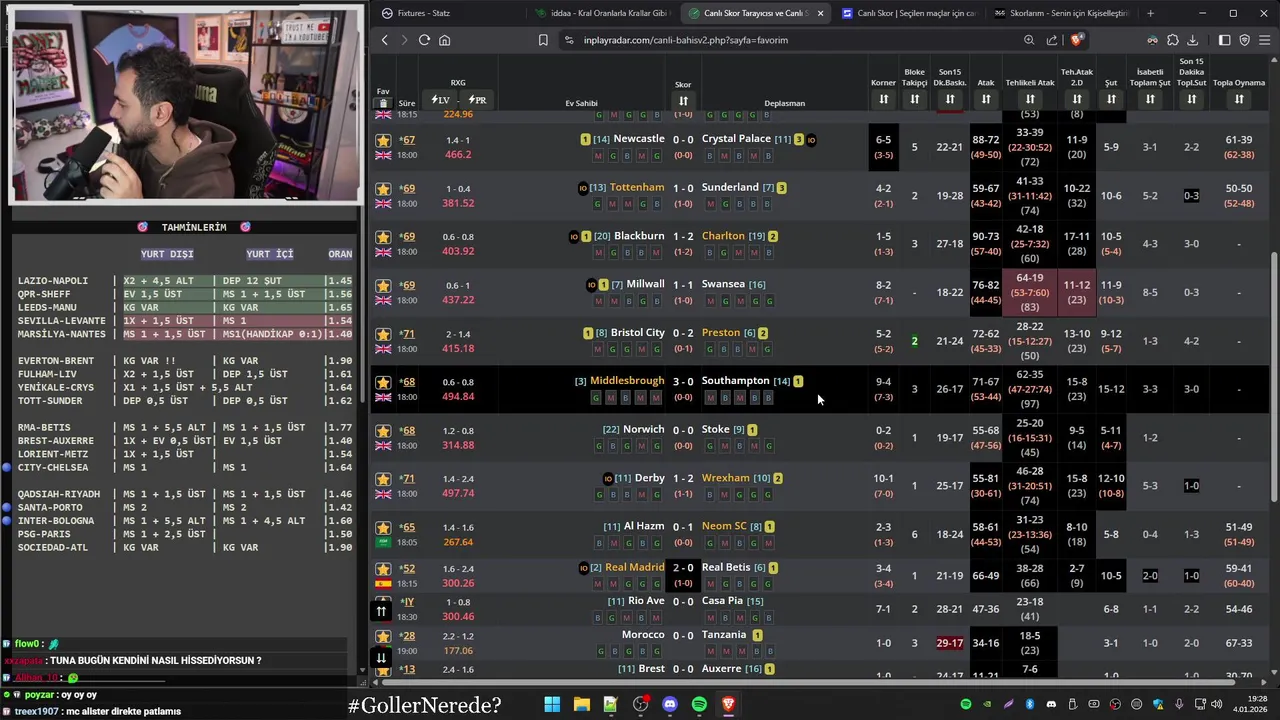Click the share page icon in address bar
The width and height of the screenshot is (1280, 720).
(x=1052, y=40)
